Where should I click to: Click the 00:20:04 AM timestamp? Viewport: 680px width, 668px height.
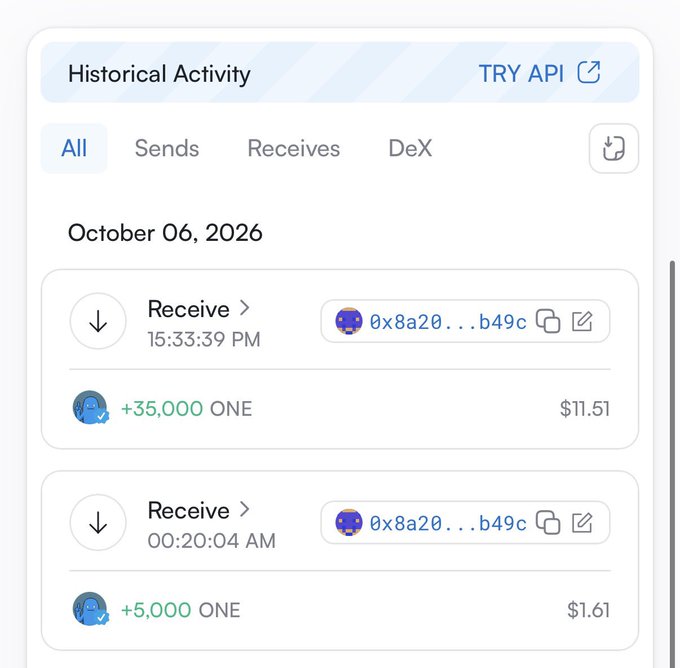pyautogui.click(x=212, y=540)
